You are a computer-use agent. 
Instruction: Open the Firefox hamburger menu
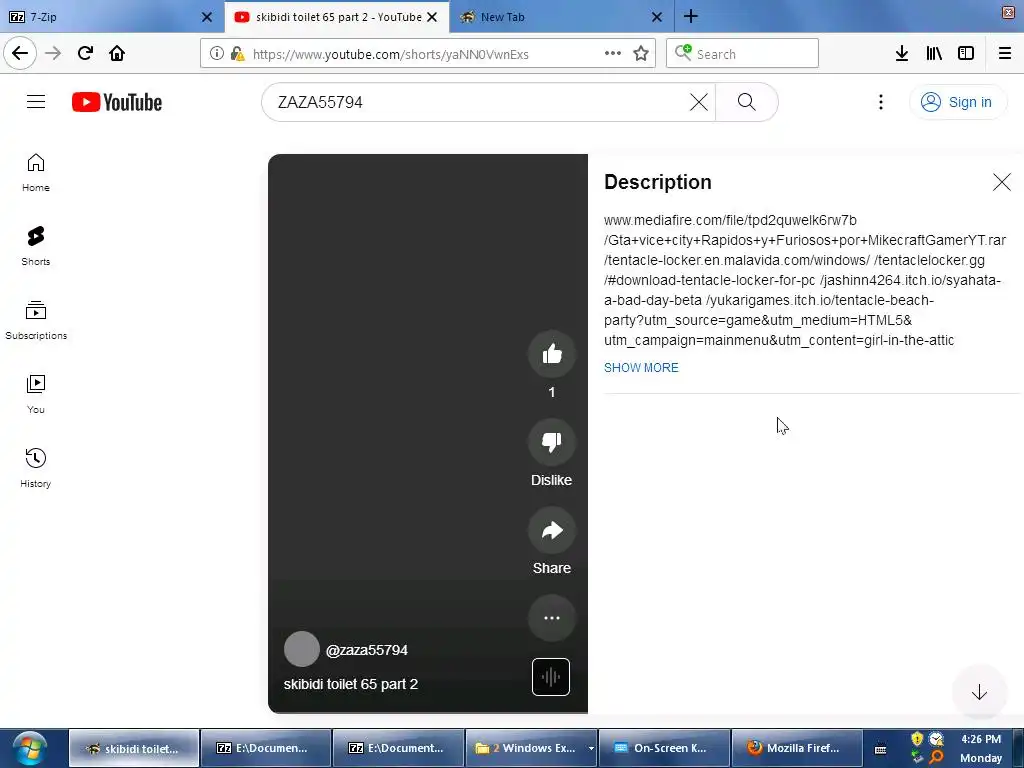coord(1005,54)
